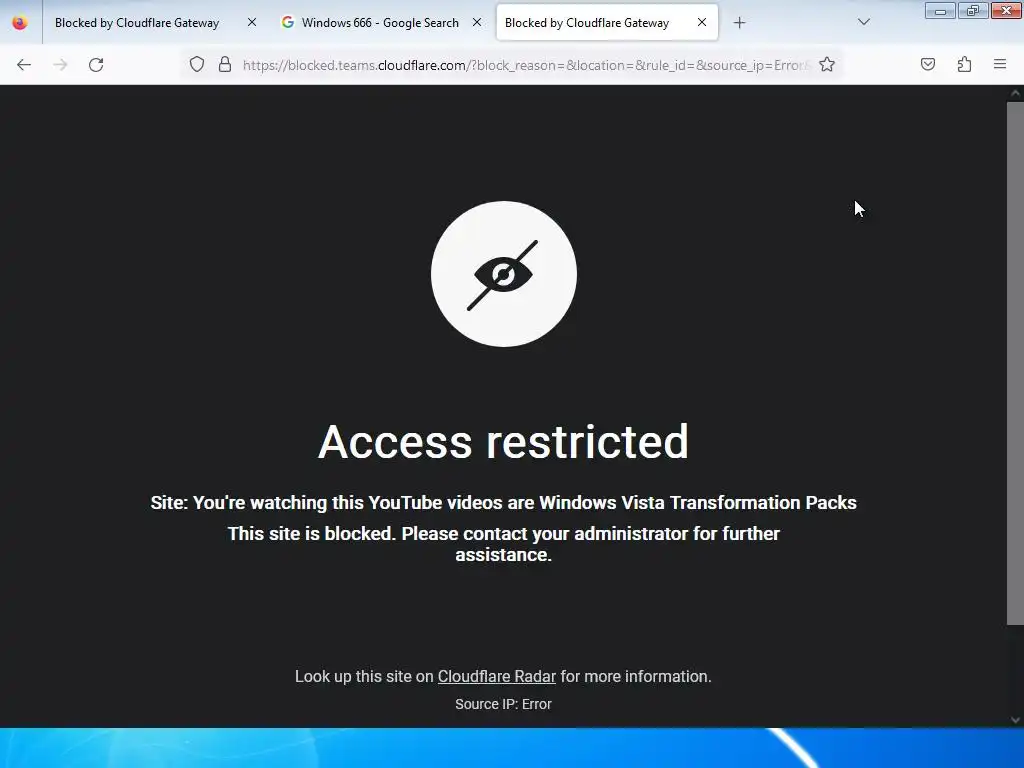Follow the Cloudflare Radar link
The image size is (1024, 768).
(496, 677)
